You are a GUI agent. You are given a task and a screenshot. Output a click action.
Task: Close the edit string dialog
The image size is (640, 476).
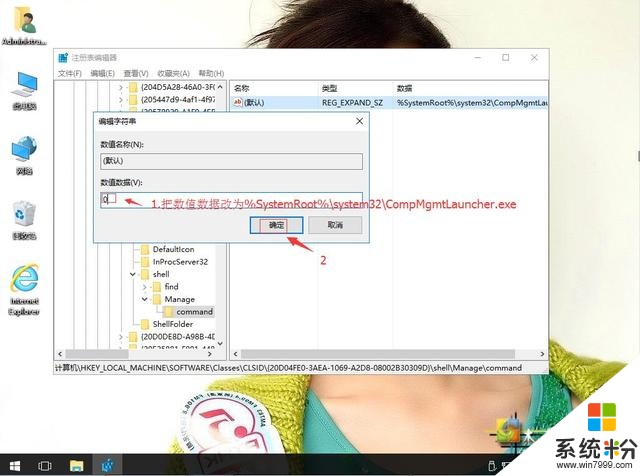click(359, 121)
